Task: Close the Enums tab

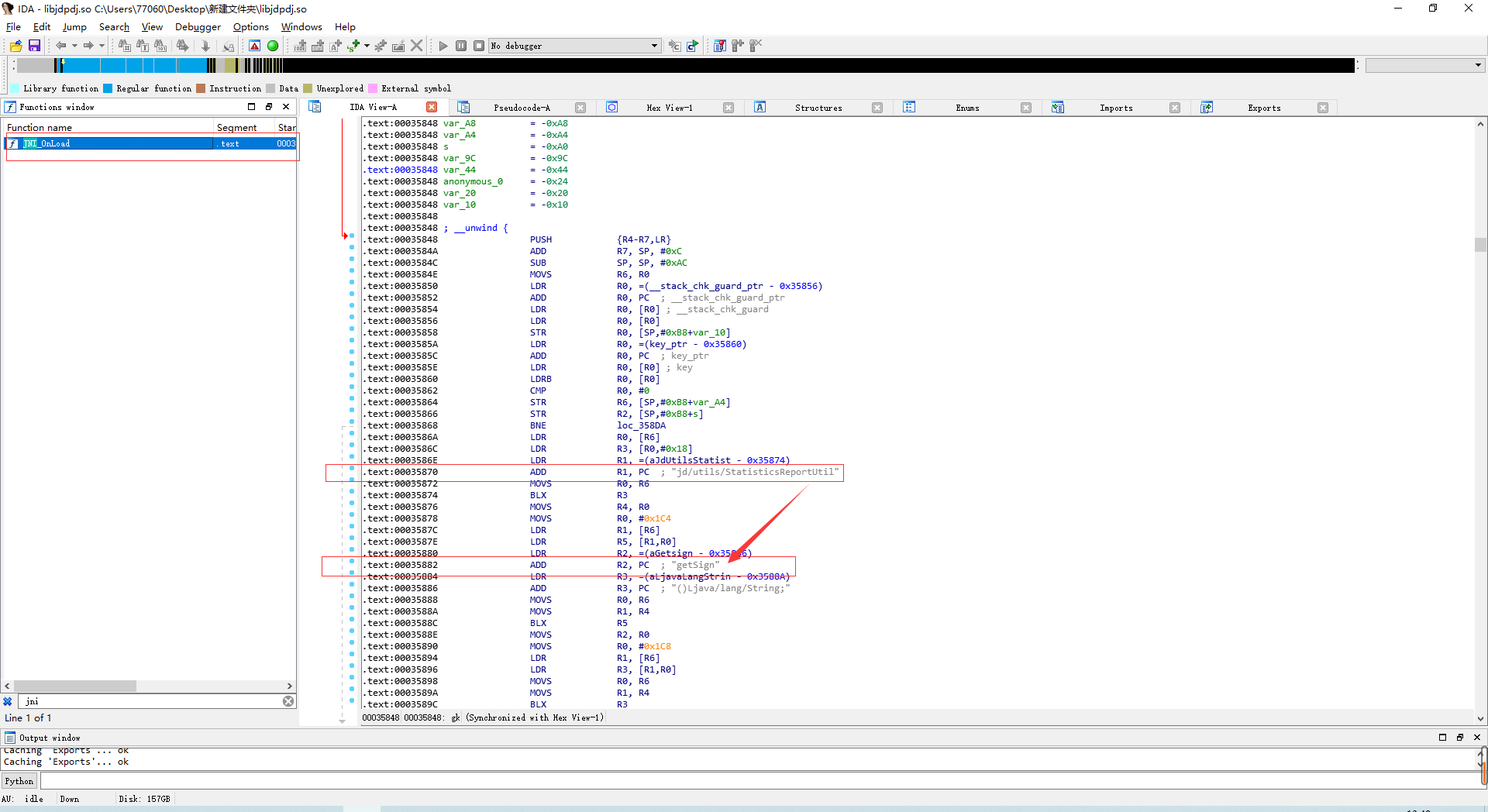Action: click(1026, 108)
